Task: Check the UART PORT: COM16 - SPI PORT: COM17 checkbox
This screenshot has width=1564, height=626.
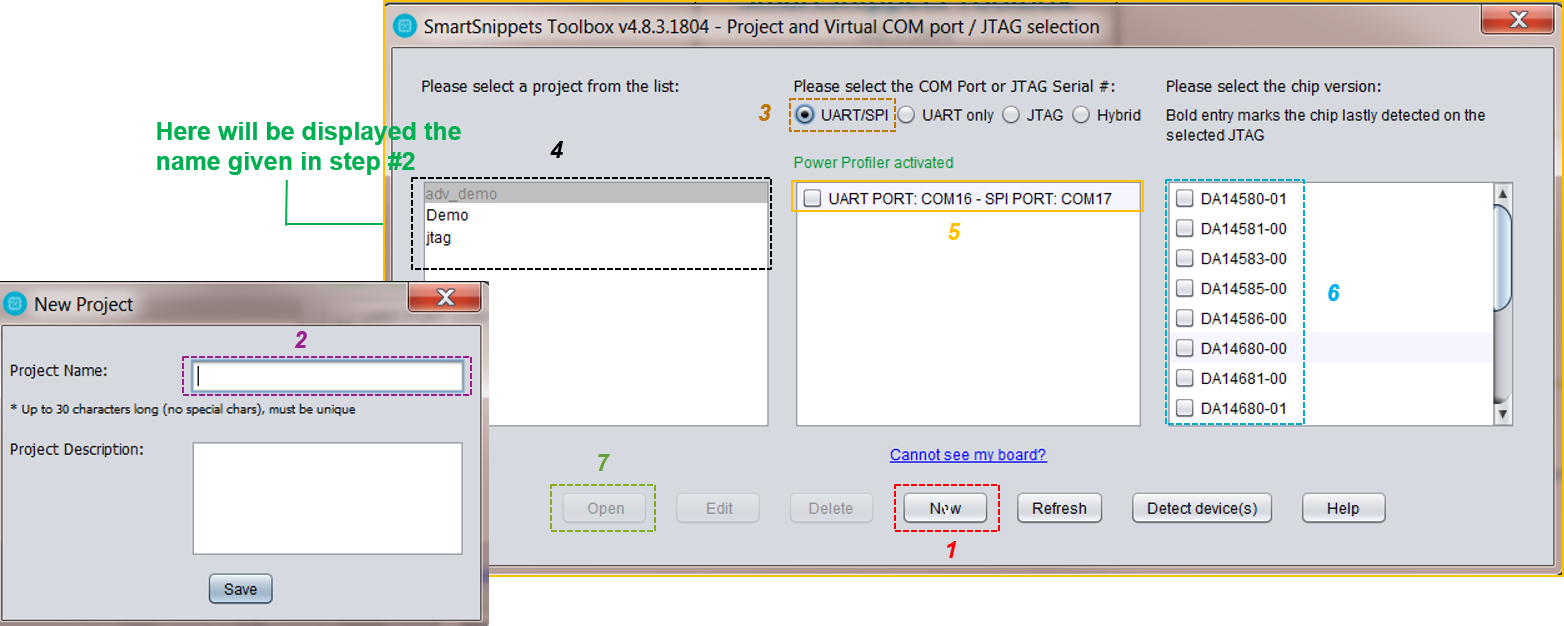Action: 812,198
